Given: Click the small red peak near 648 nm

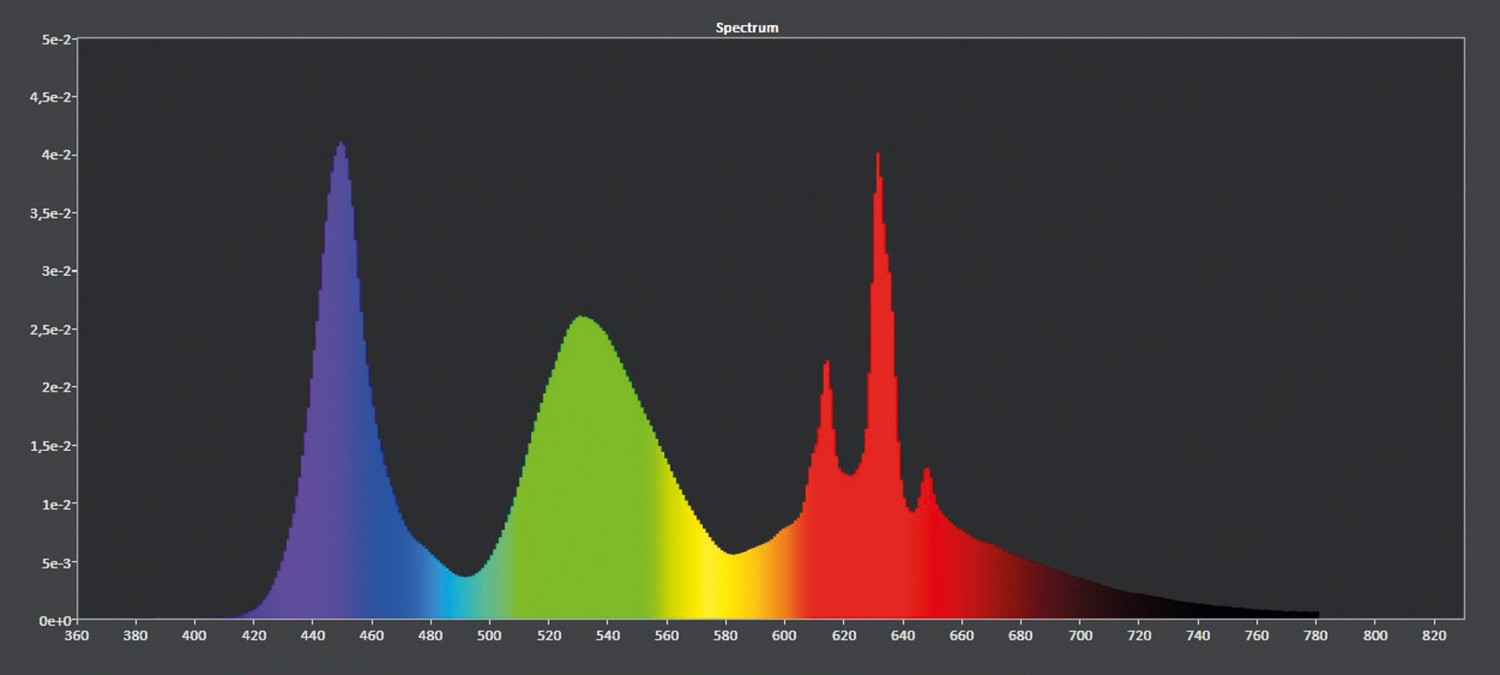Looking at the screenshot, I should (x=927, y=472).
